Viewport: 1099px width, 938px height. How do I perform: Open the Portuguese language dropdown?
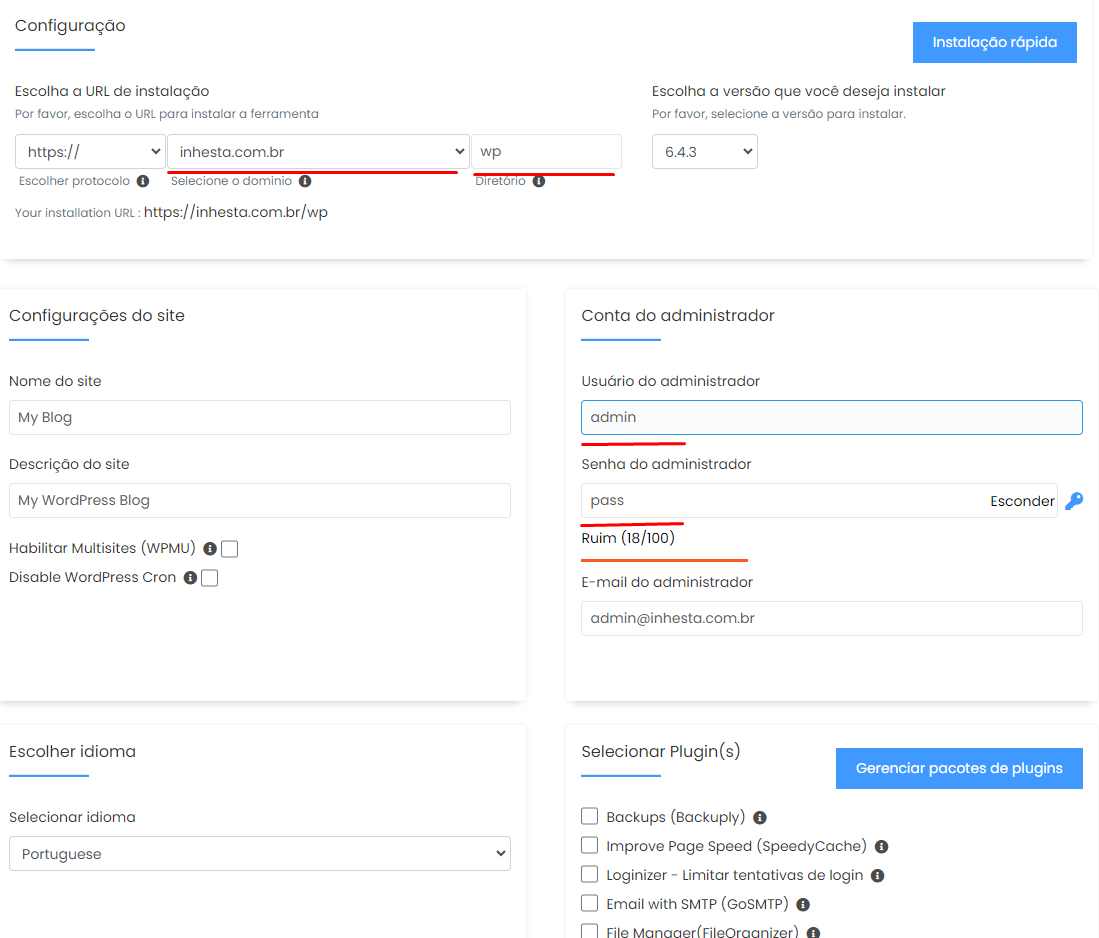[260, 853]
